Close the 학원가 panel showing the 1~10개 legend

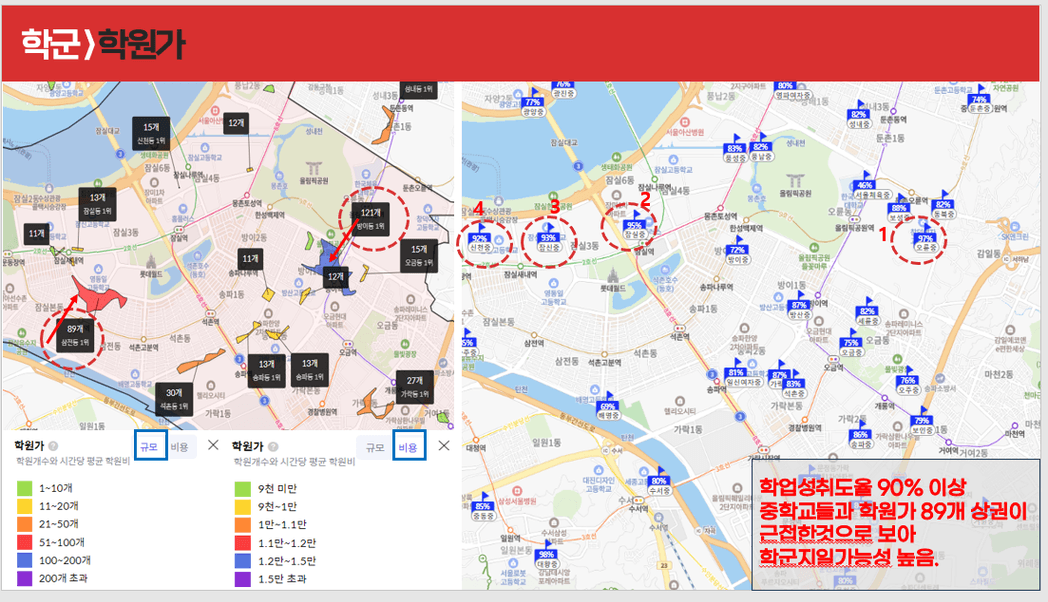(x=213, y=445)
